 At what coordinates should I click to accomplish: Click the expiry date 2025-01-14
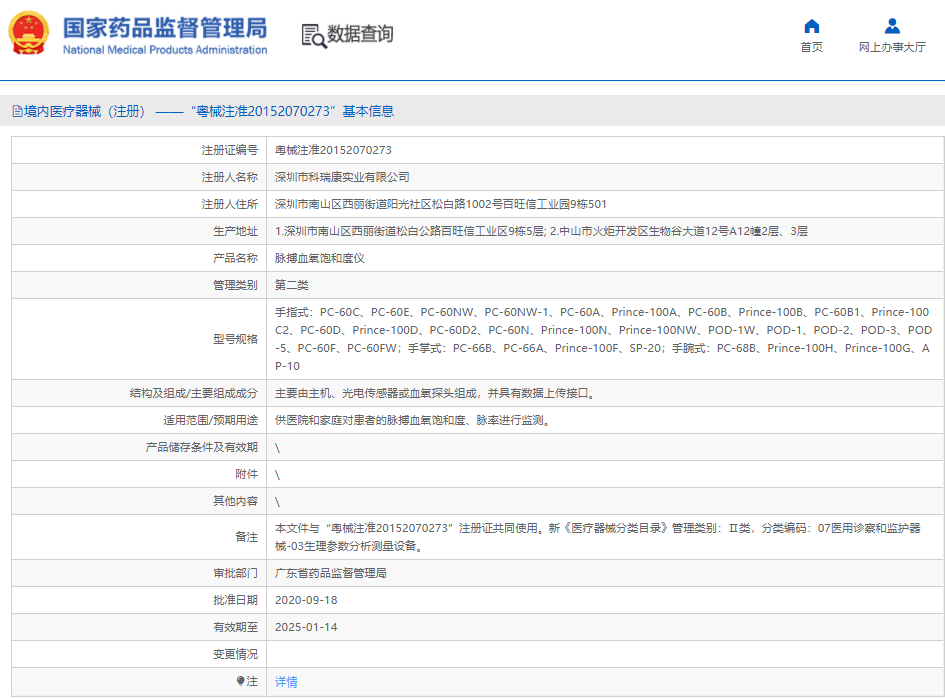click(306, 627)
